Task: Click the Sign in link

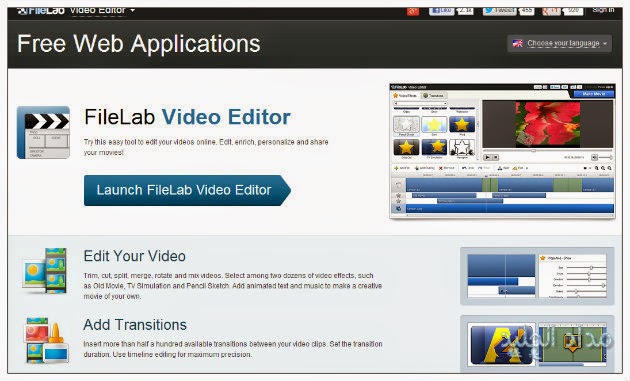Action: coord(603,10)
